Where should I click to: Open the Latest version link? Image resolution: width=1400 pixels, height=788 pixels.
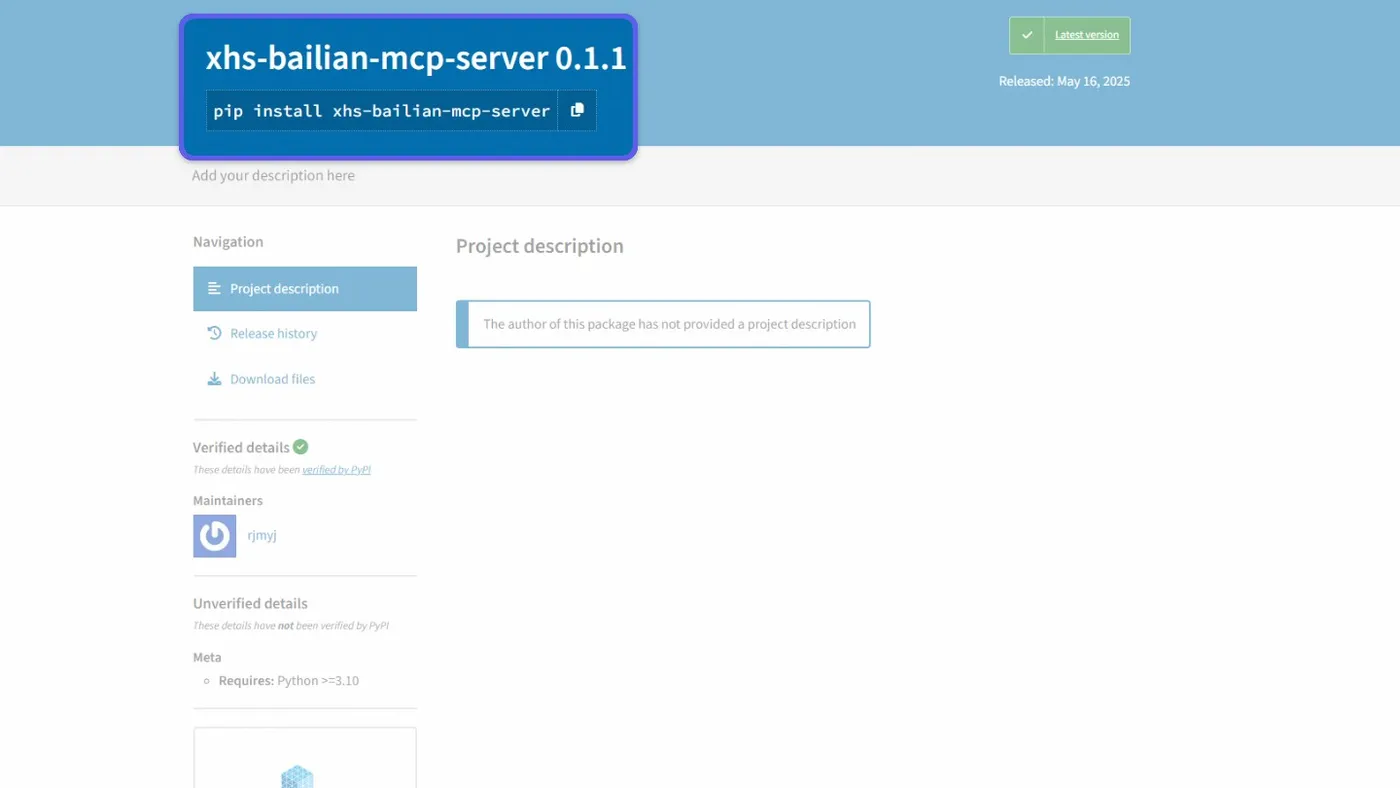[1087, 35]
